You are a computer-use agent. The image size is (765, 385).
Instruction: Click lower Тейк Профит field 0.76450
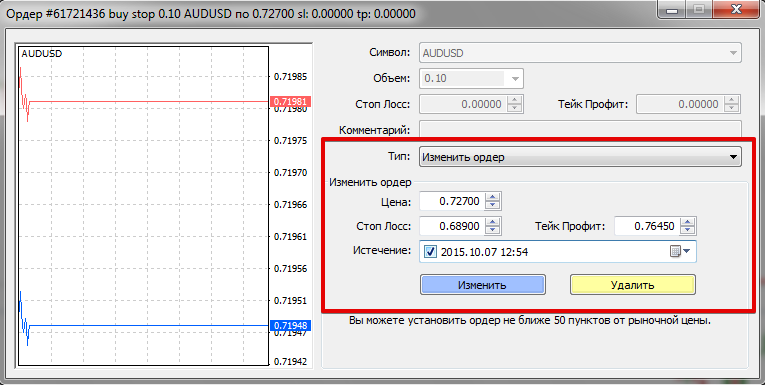pyautogui.click(x=647, y=226)
